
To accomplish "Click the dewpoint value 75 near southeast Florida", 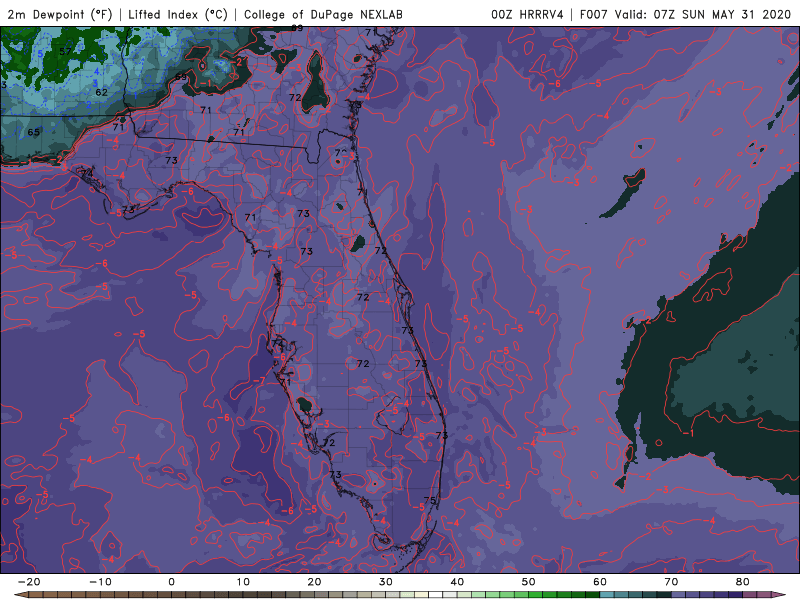I will [x=430, y=500].
